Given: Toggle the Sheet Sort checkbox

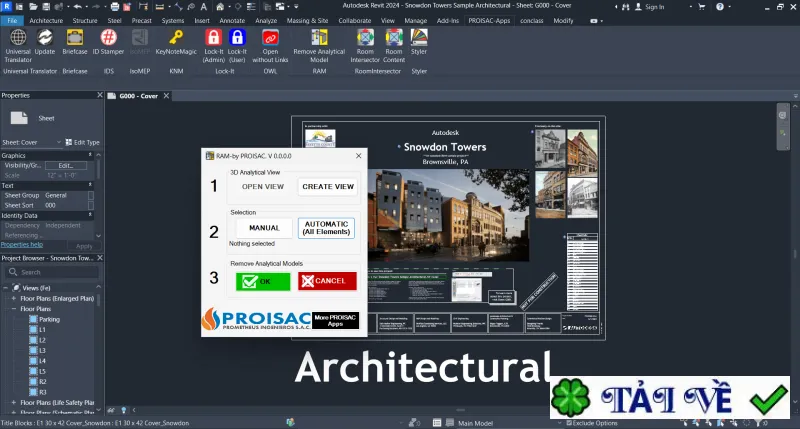Looking at the screenshot, I should (91, 205).
